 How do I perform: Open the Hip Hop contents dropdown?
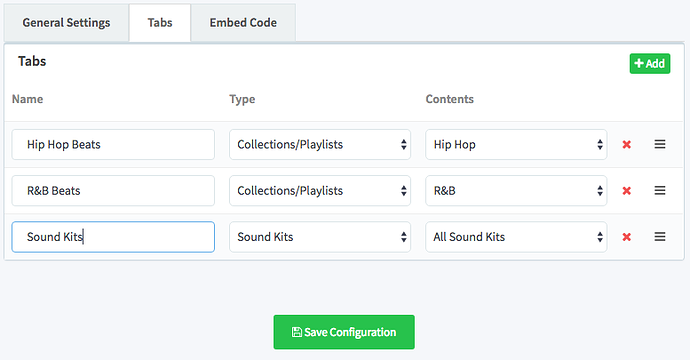tap(516, 144)
